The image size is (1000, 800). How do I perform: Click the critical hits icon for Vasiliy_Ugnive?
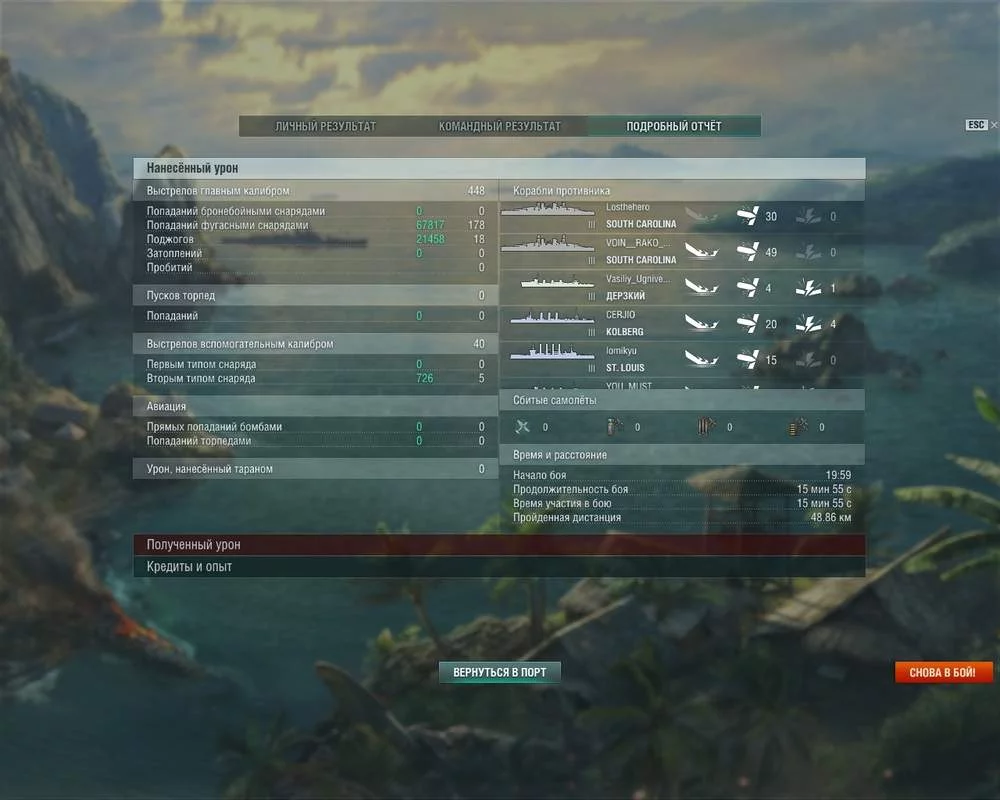[x=809, y=288]
